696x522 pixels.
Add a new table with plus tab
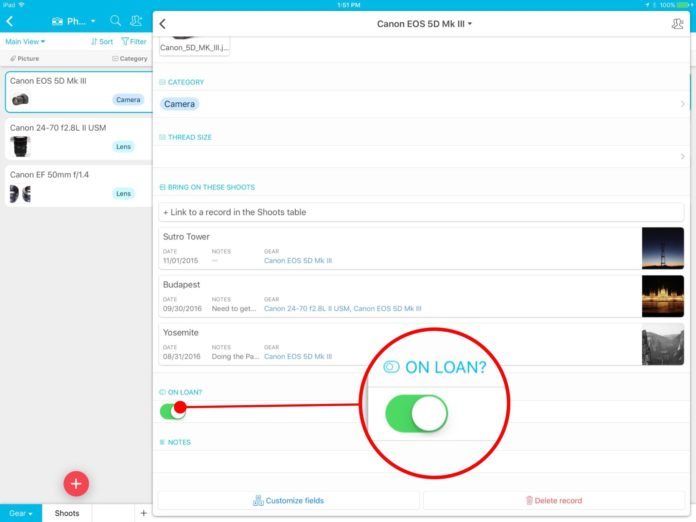tap(143, 513)
